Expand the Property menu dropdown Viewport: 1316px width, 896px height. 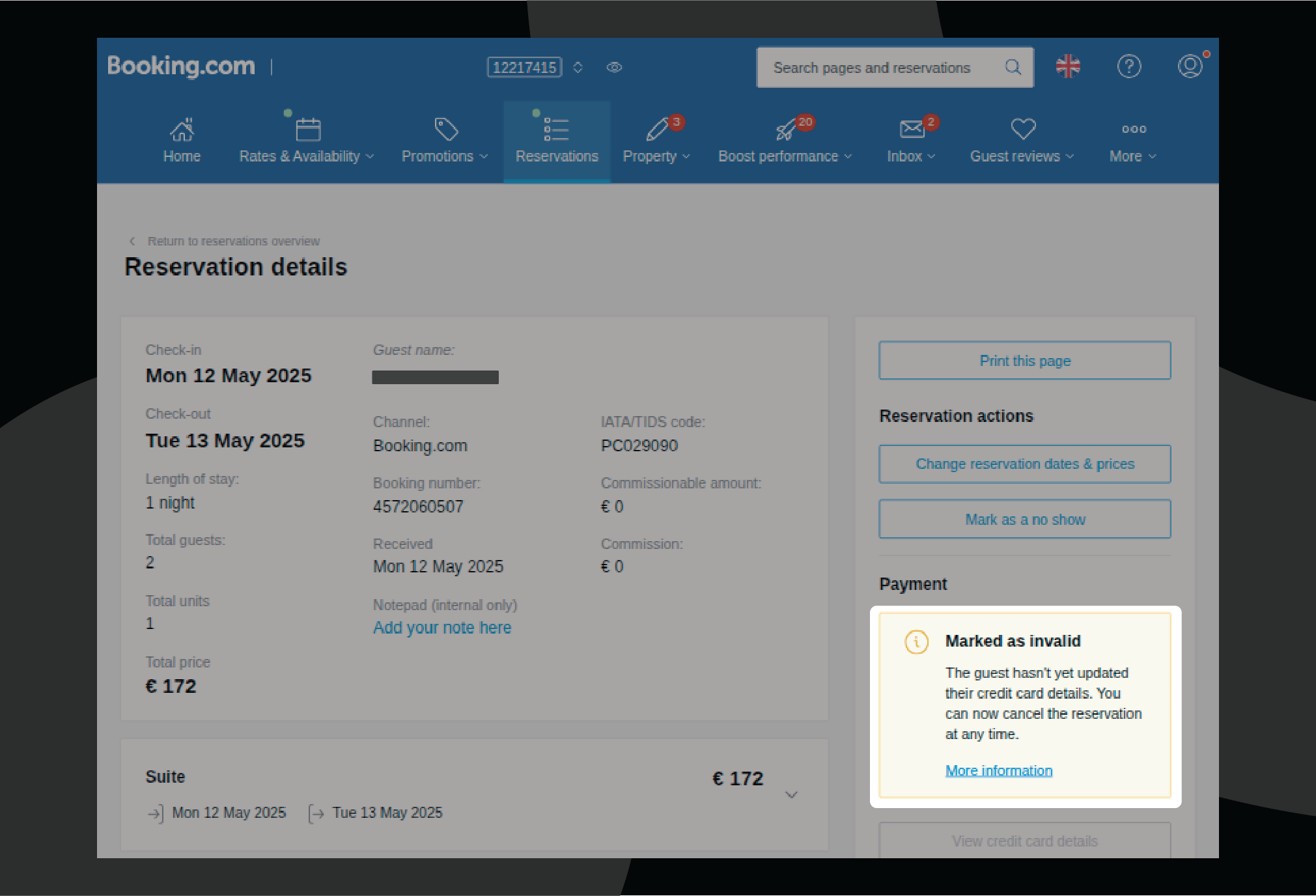(x=655, y=156)
